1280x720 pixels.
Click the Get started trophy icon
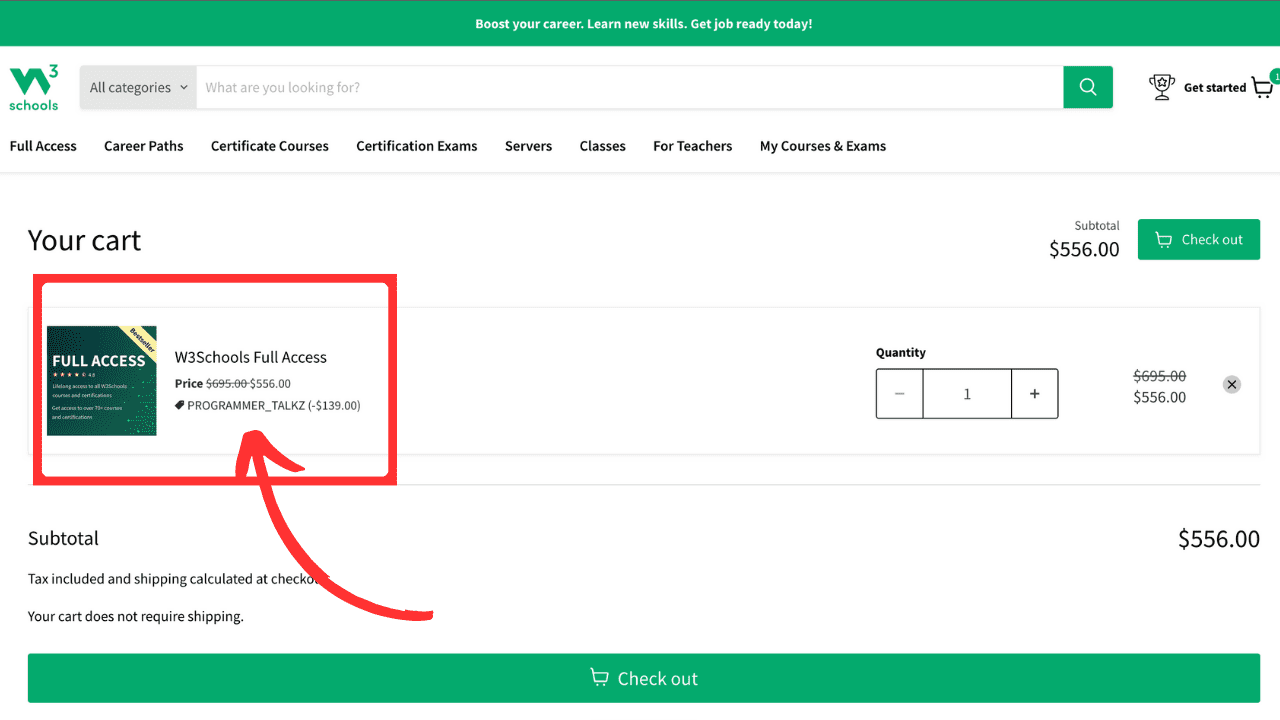[x=1161, y=86]
